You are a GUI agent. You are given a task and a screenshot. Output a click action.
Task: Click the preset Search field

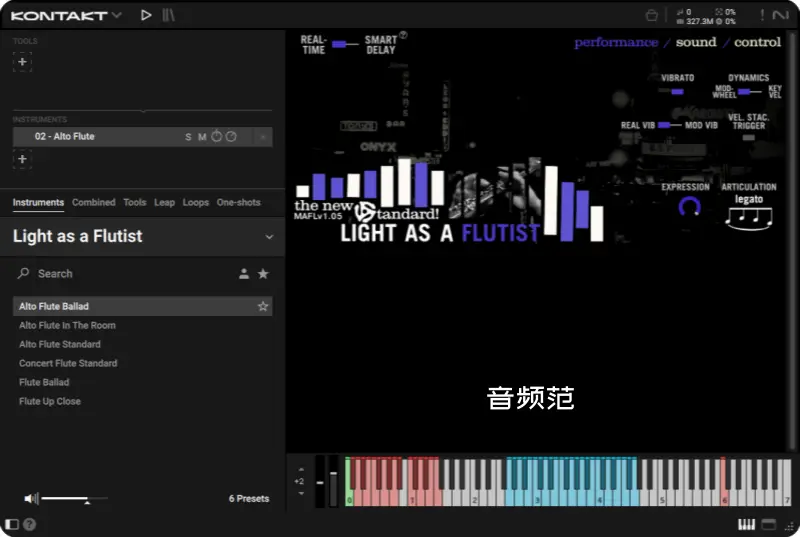point(122,274)
